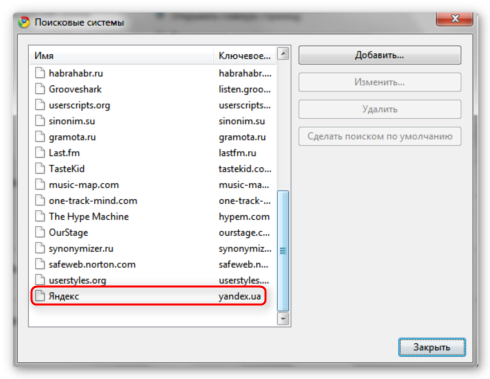Click the yandex.ua keyword cell
This screenshot has width=490, height=379.
tap(240, 296)
